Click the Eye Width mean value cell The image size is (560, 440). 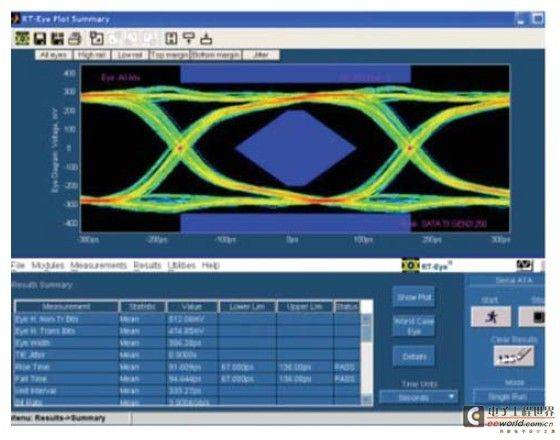(192, 343)
